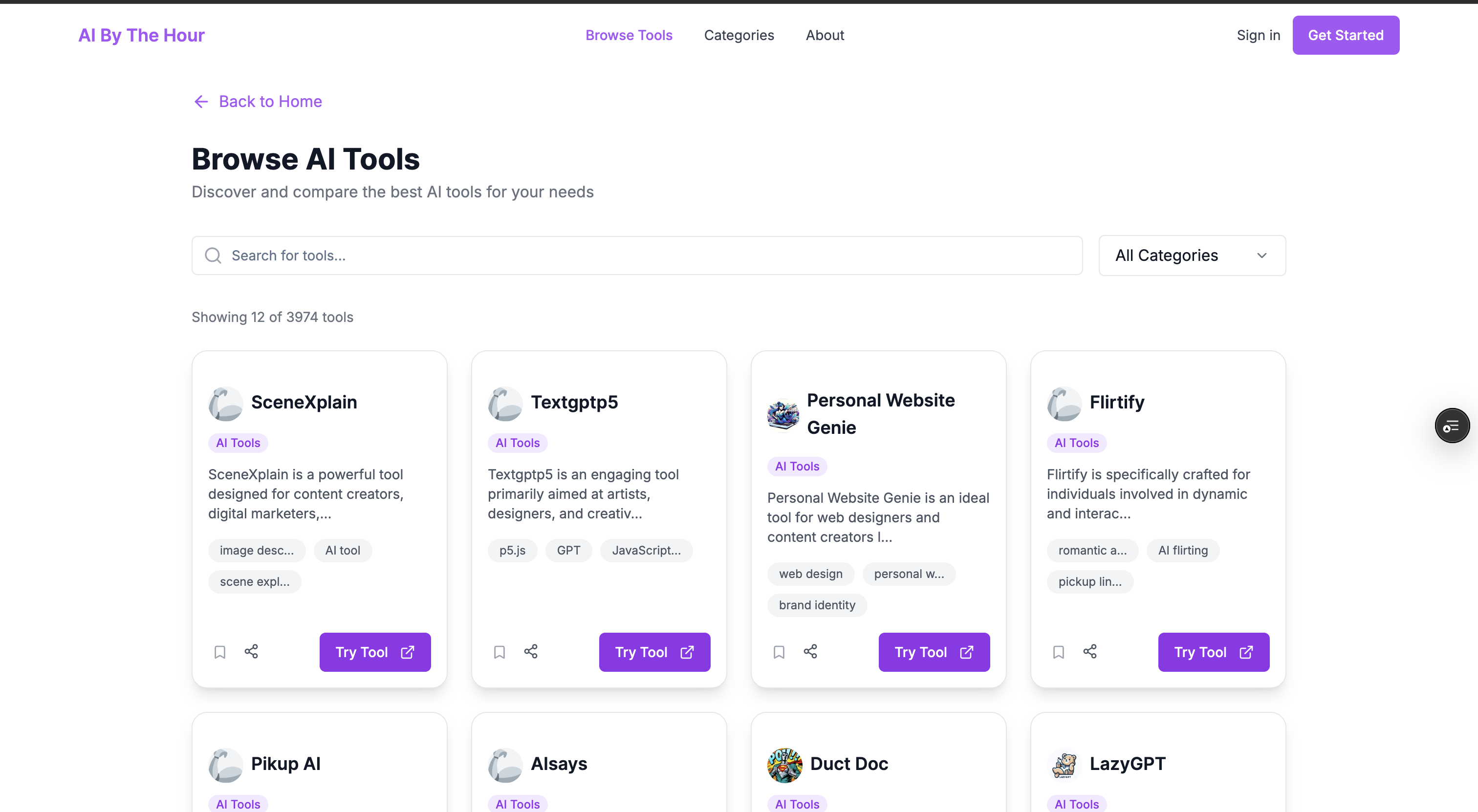Viewport: 1478px width, 812px height.
Task: Click the floating dark round widget icon
Action: tap(1452, 426)
